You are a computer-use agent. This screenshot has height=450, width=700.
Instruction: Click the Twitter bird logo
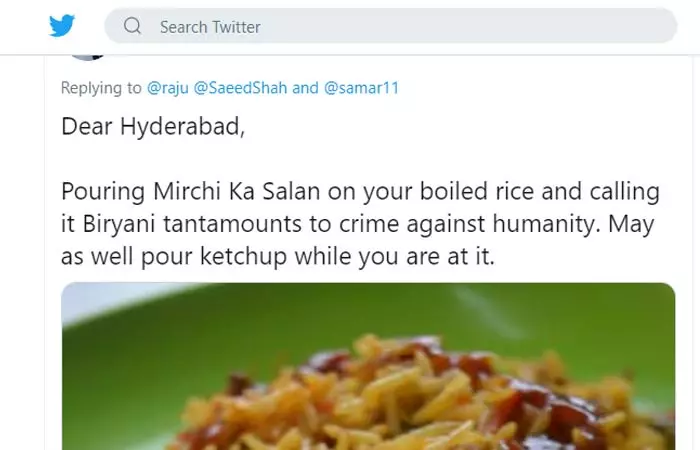click(62, 26)
